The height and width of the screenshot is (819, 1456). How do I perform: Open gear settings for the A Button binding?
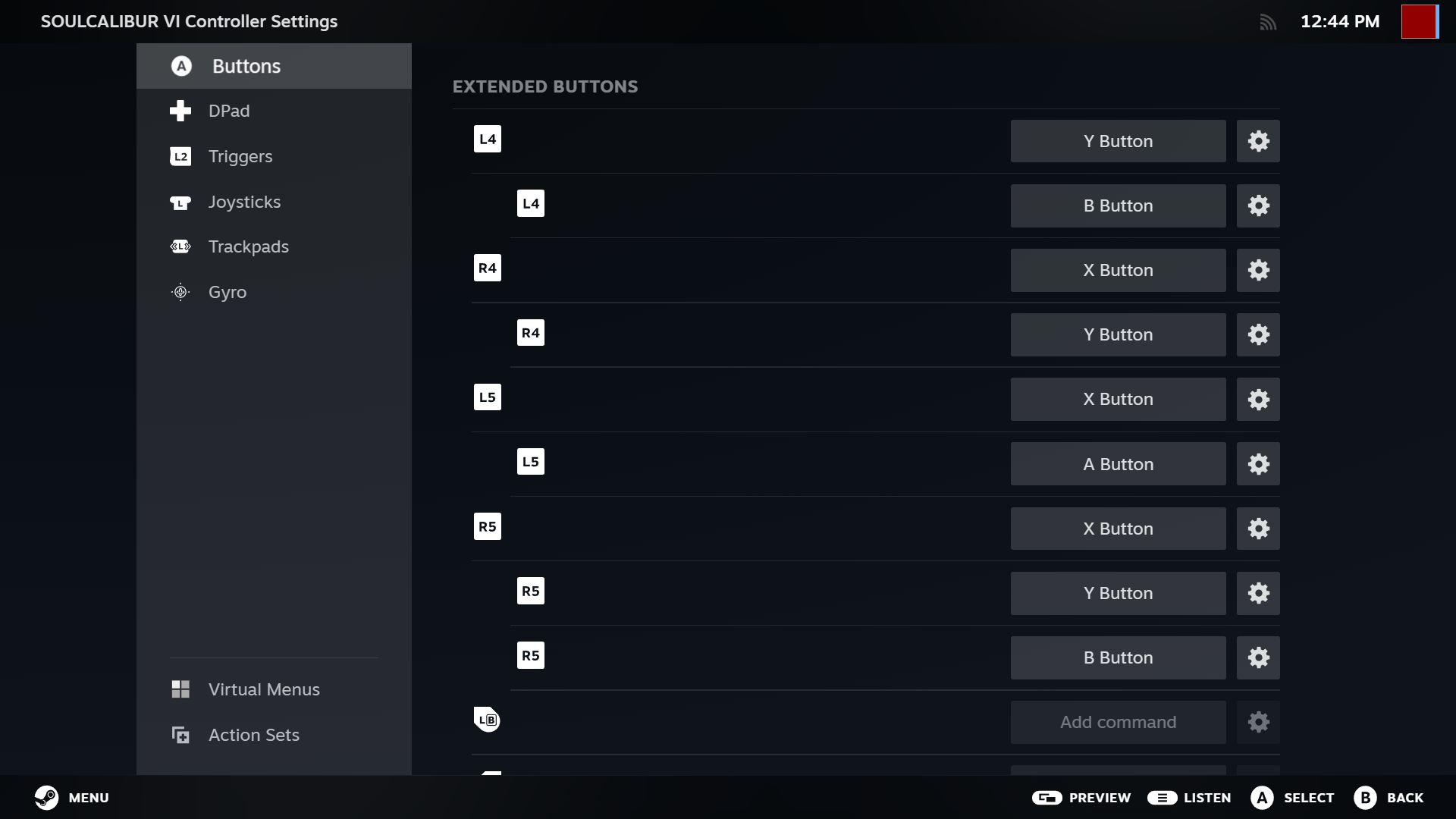[1258, 464]
